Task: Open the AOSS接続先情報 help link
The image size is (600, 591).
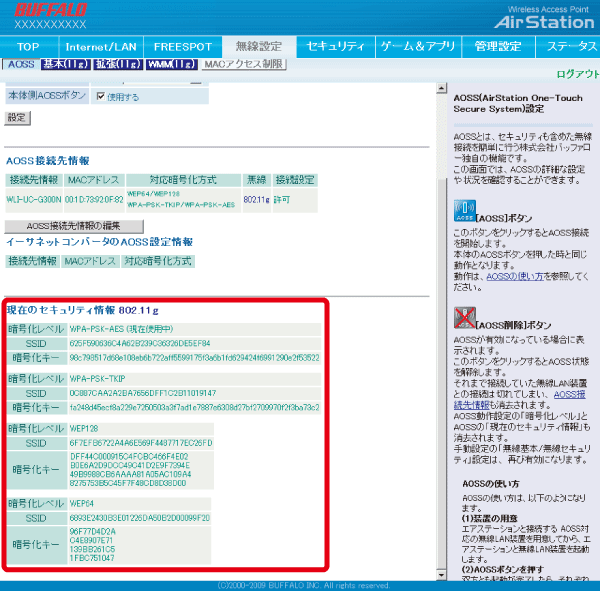Action: click(520, 400)
